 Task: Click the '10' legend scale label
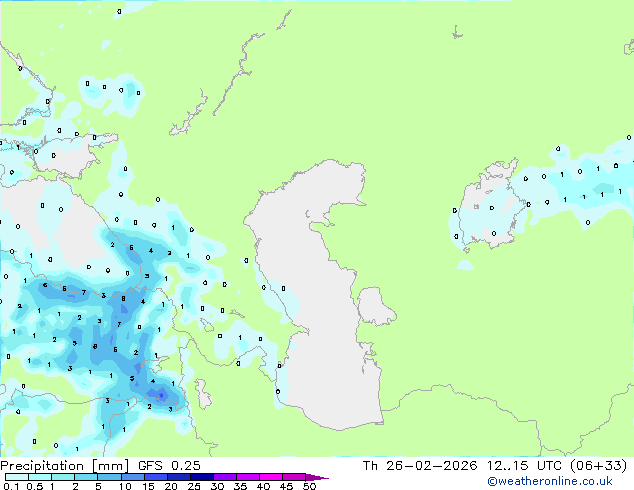pyautogui.click(x=125, y=486)
